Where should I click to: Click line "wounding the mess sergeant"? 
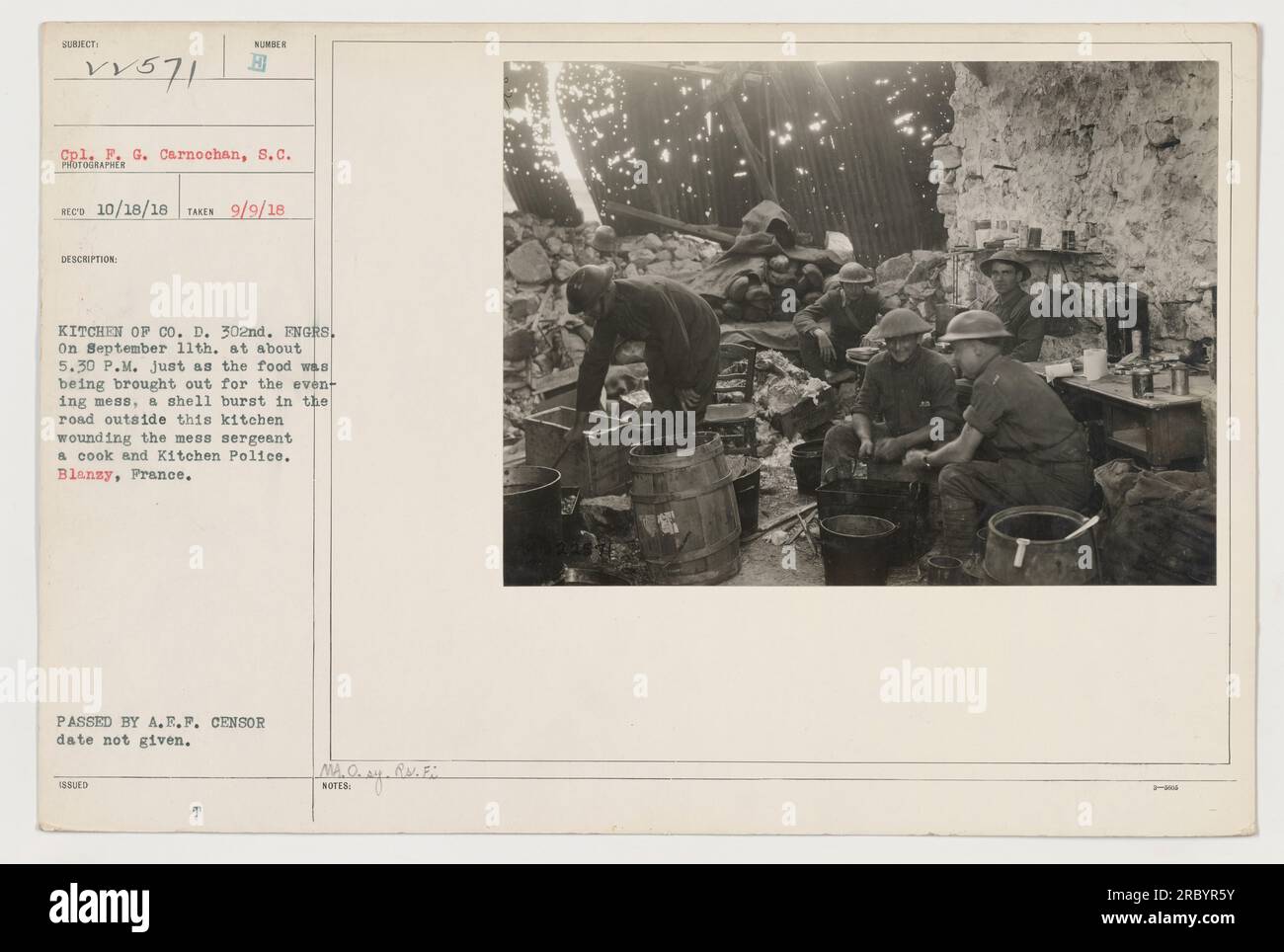pos(177,437)
